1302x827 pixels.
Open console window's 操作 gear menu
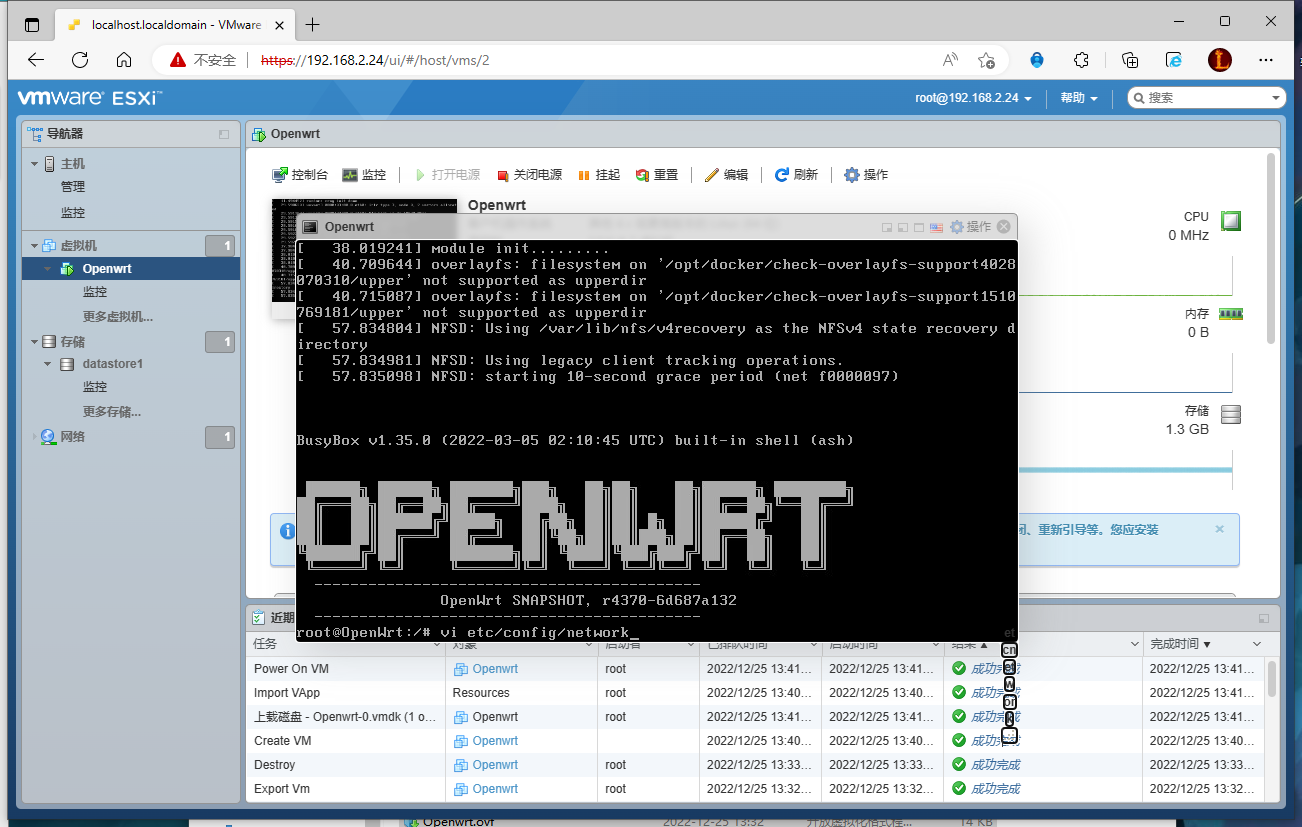point(970,227)
